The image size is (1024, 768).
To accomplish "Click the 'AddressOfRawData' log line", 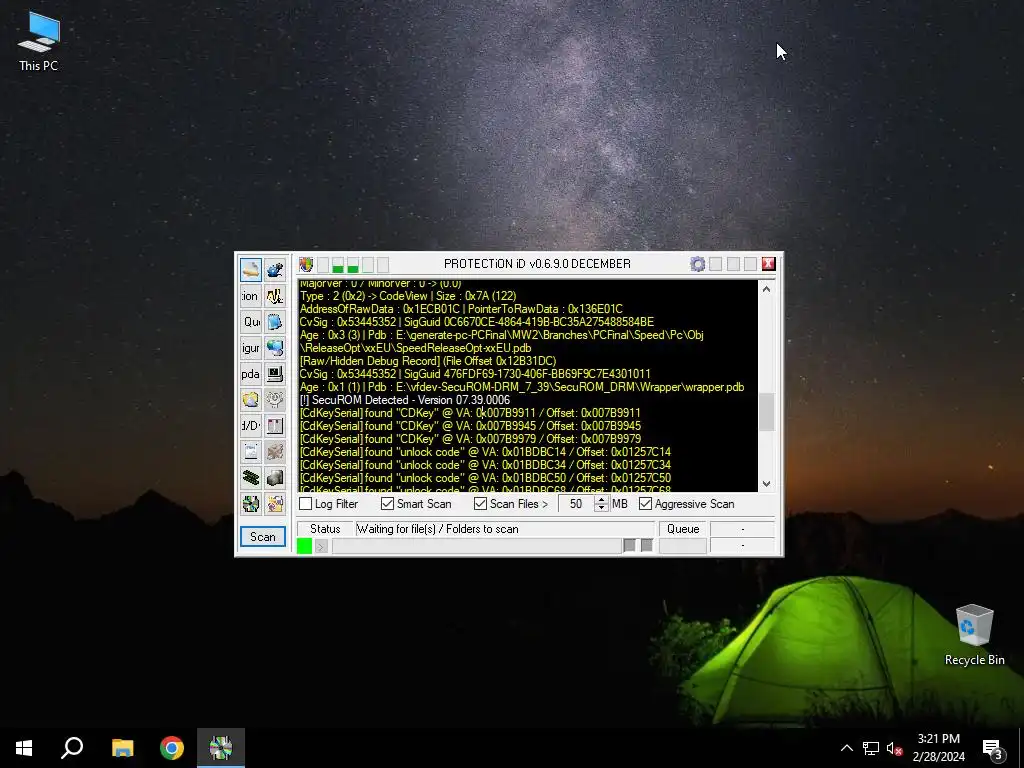I will coord(461,309).
